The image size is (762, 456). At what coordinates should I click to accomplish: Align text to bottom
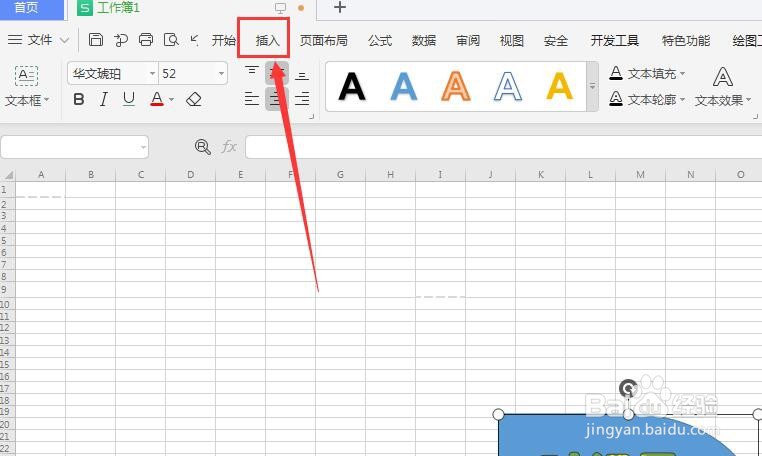click(x=302, y=76)
